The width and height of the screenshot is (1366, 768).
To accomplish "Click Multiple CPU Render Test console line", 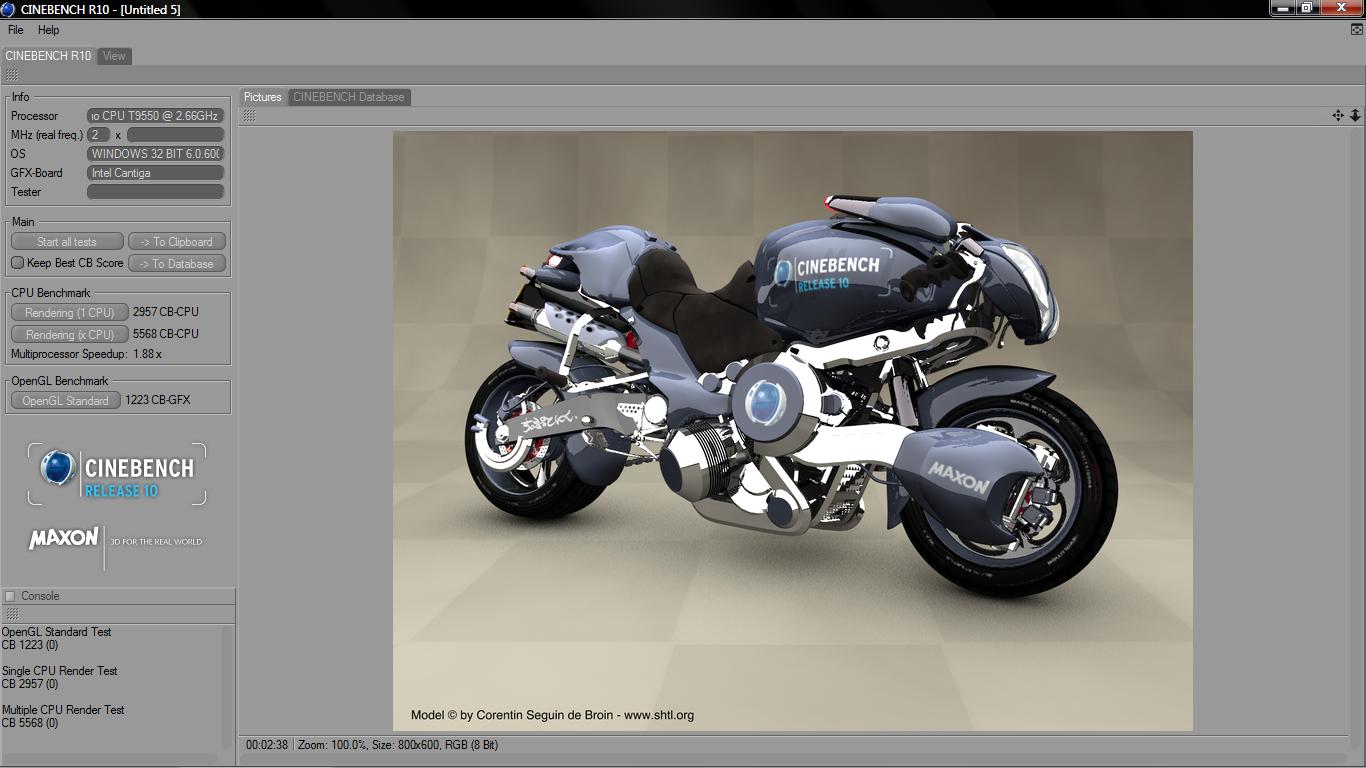I will pyautogui.click(x=63, y=710).
